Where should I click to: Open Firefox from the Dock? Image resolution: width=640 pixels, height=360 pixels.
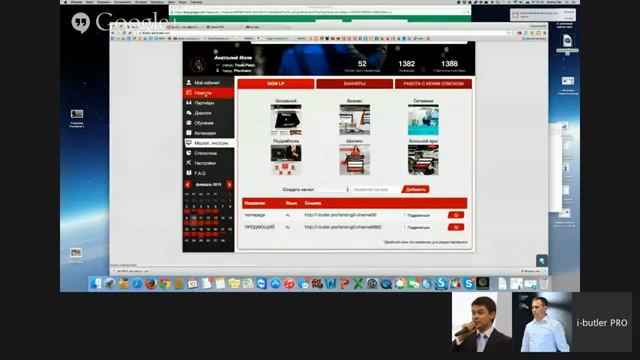[151, 283]
